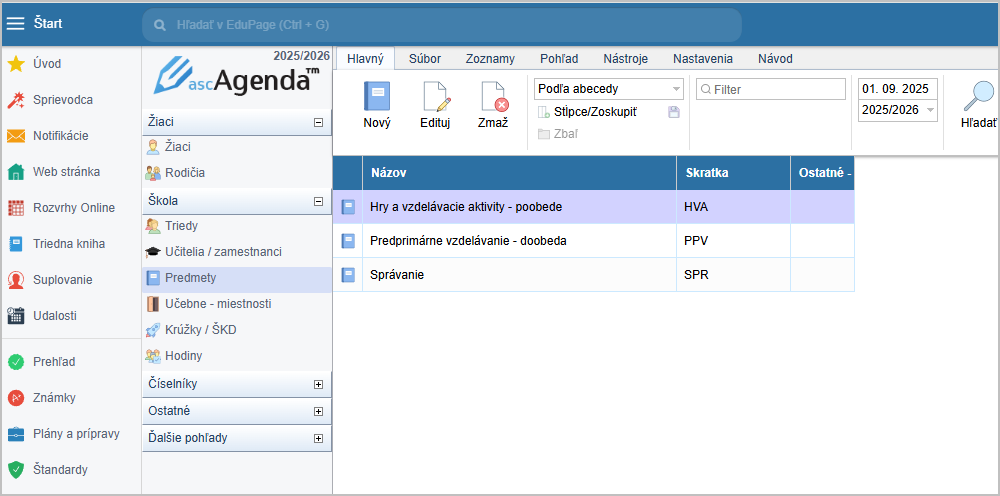This screenshot has width=1000, height=496.
Task: Expand the Ďalšie pohľady section
Action: pos(318,438)
